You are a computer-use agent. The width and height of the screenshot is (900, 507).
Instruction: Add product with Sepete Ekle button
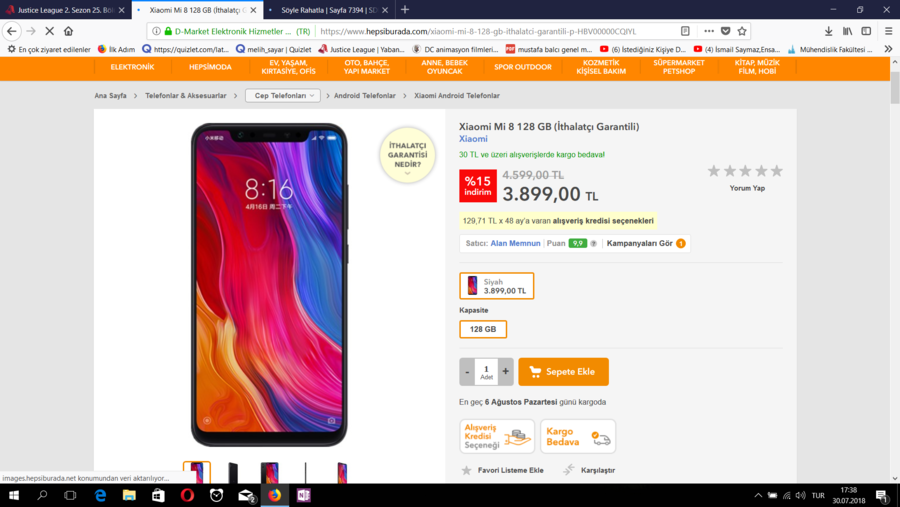pos(563,371)
